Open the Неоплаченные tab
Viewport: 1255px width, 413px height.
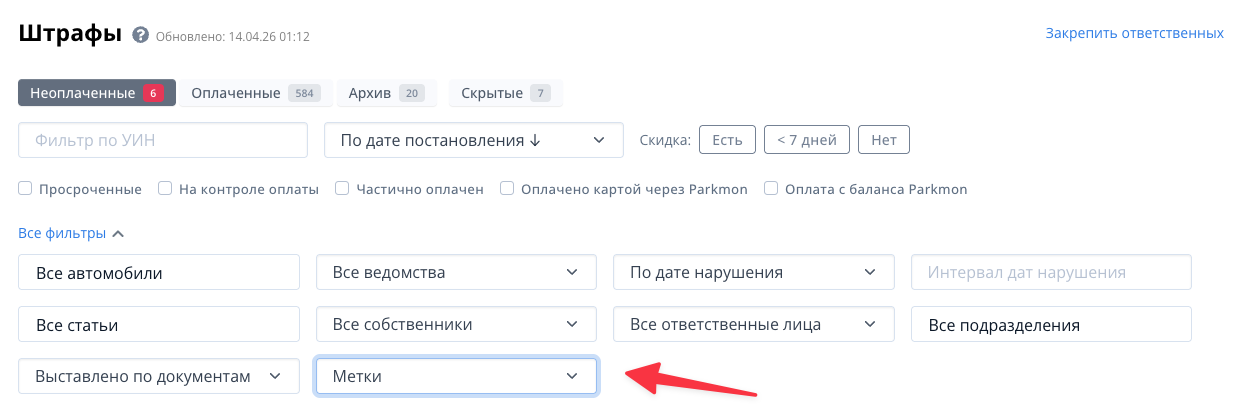(96, 93)
